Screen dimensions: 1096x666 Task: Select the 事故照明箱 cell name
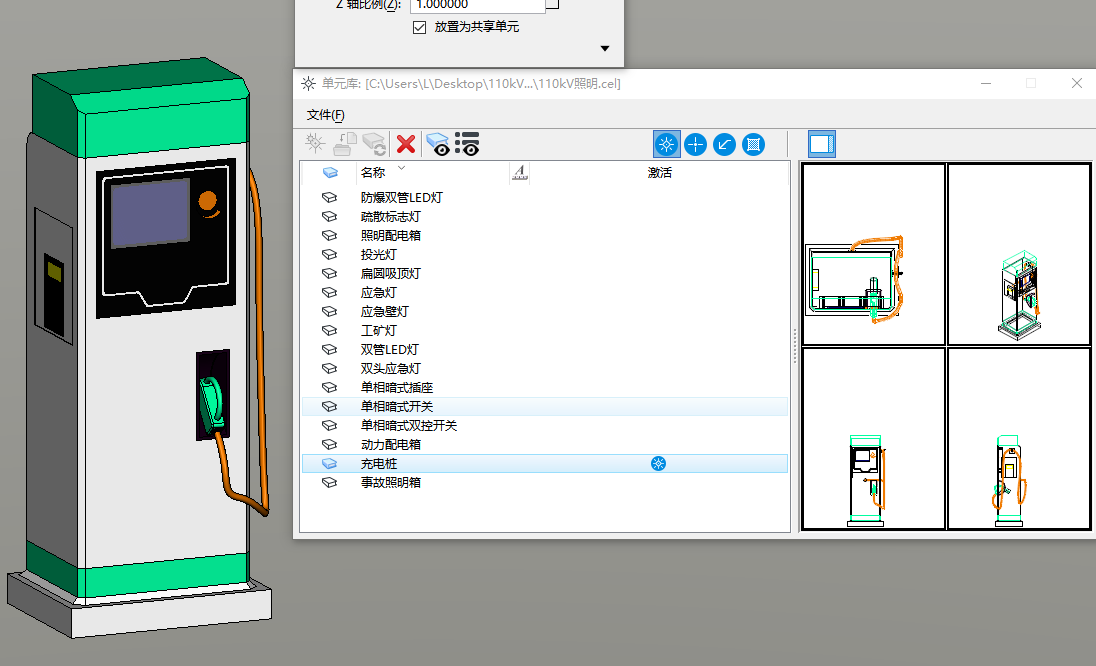pos(391,482)
